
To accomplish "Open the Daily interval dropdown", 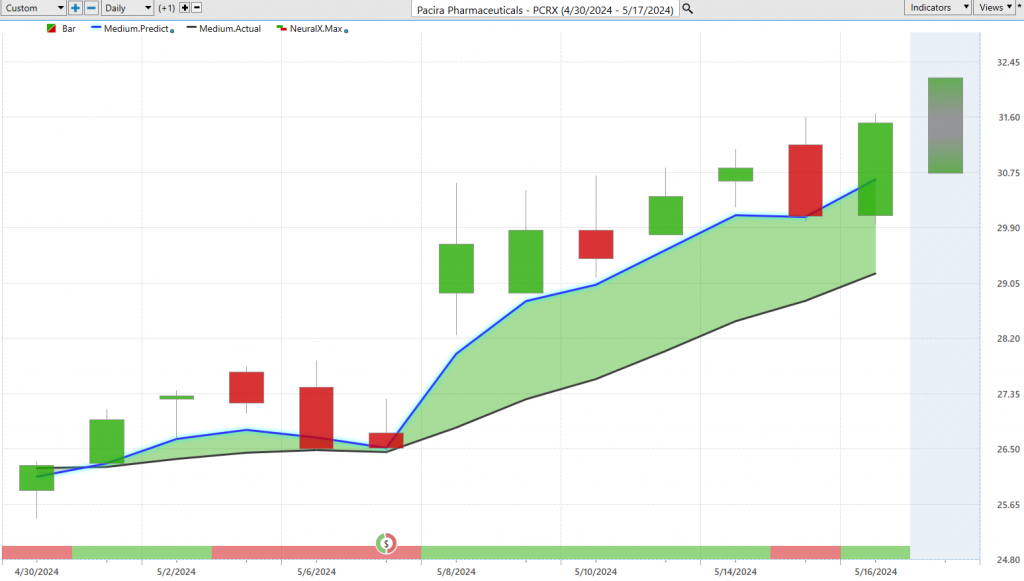I will click(129, 8).
